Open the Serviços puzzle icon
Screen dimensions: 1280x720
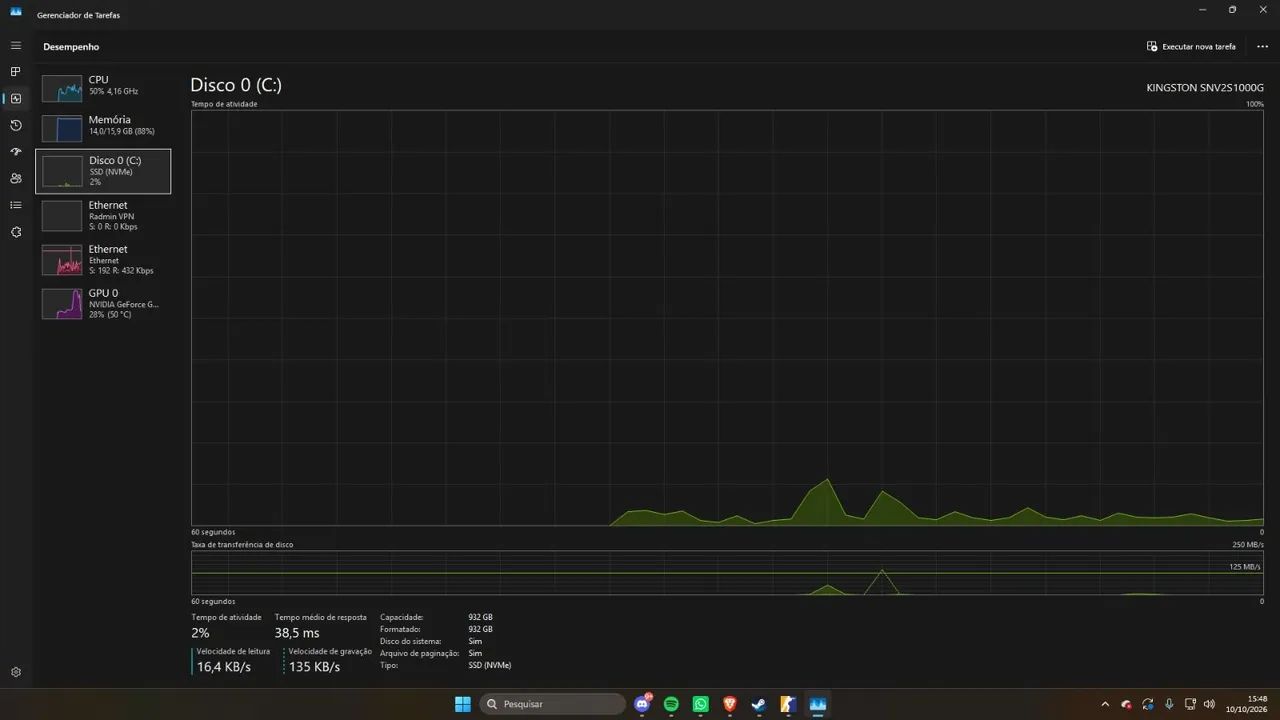(x=16, y=232)
